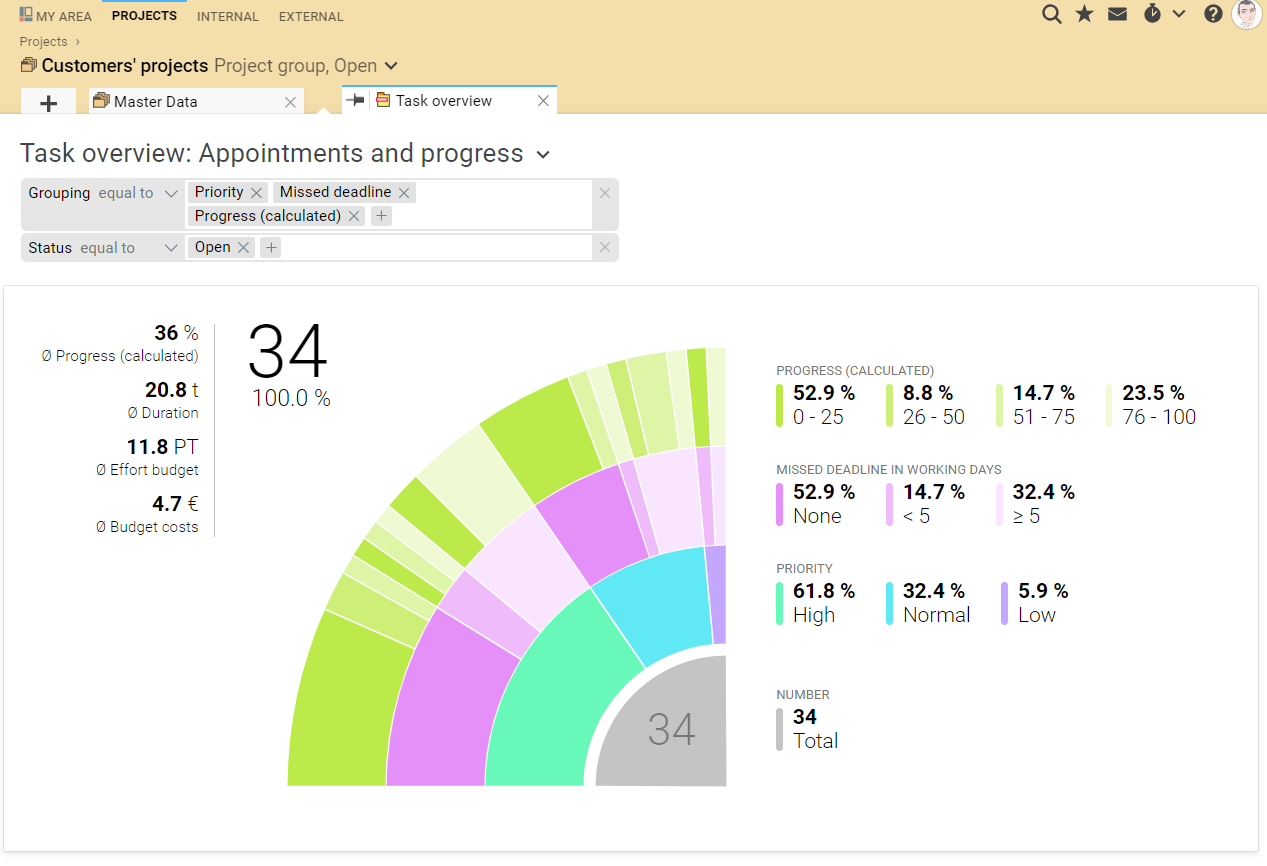Click the gray 34 center chart segment

pyautogui.click(x=670, y=730)
